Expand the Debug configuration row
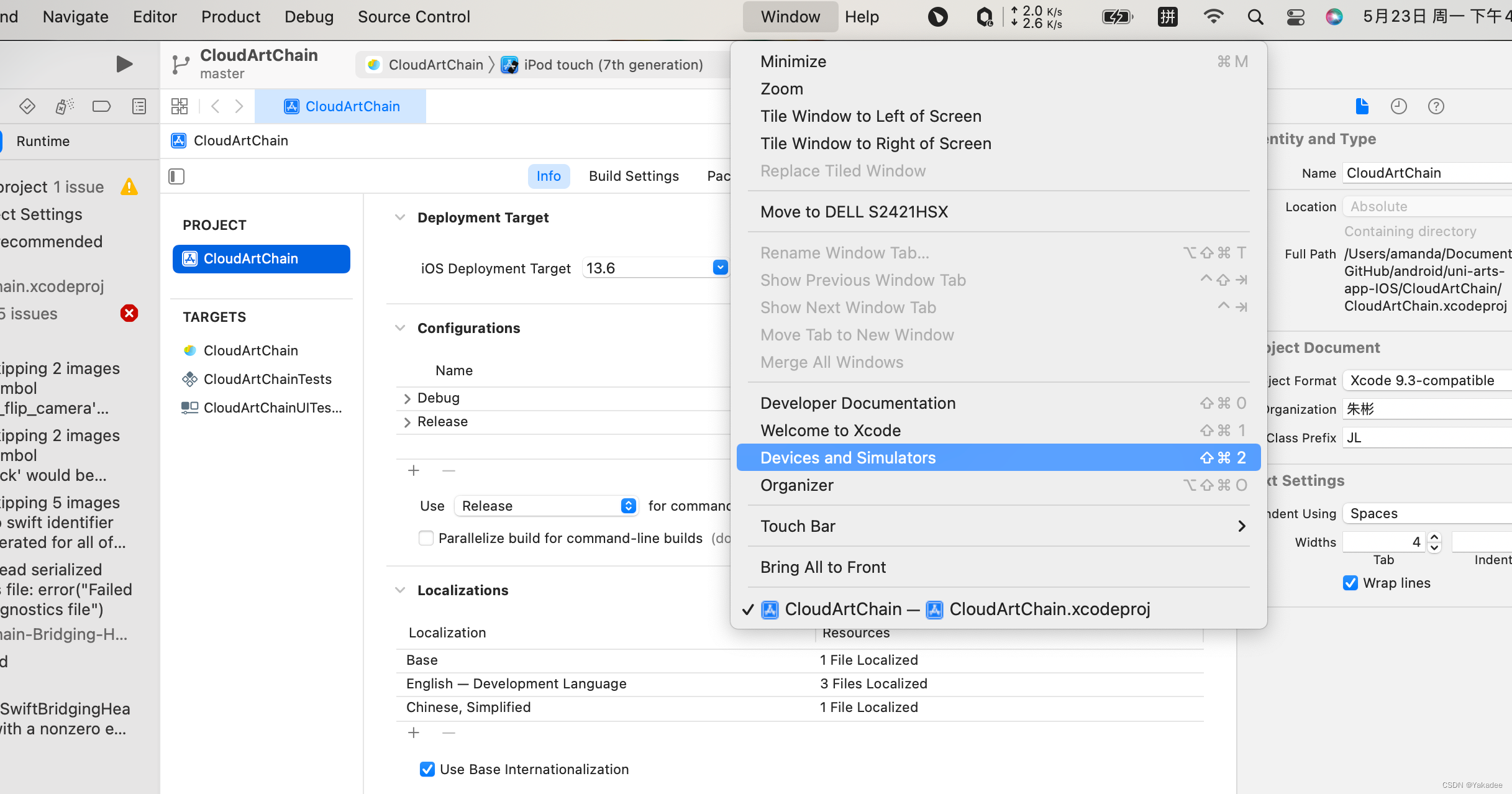 408,398
